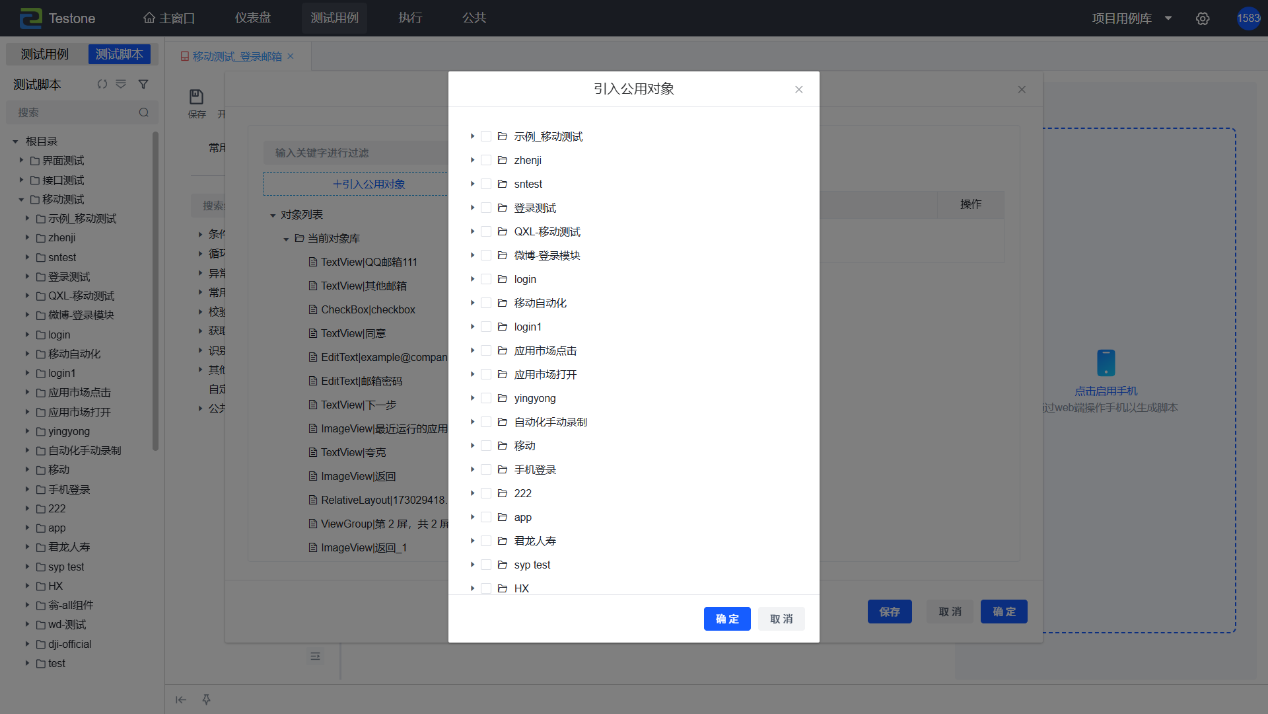Click the Testone logo in the header

[x=59, y=18]
